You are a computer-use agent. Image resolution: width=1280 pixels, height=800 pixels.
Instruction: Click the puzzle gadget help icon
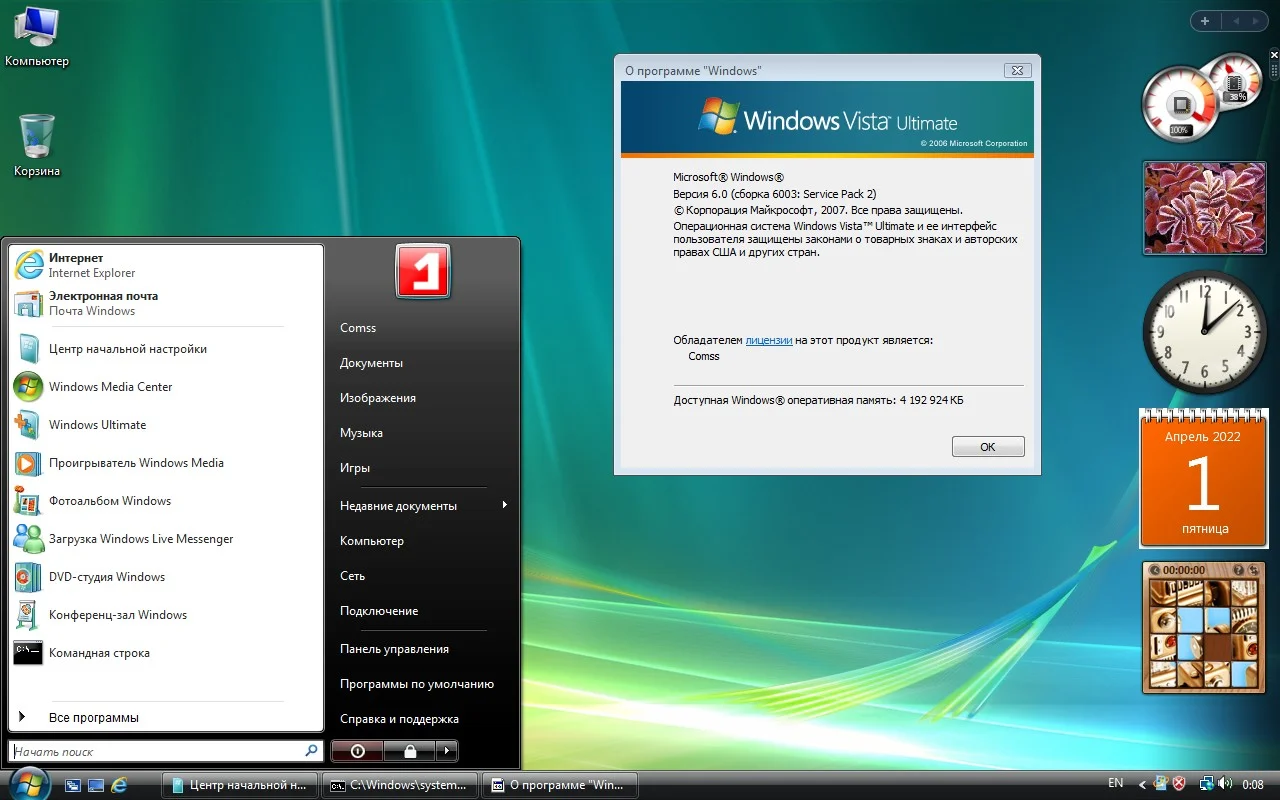click(x=1238, y=570)
